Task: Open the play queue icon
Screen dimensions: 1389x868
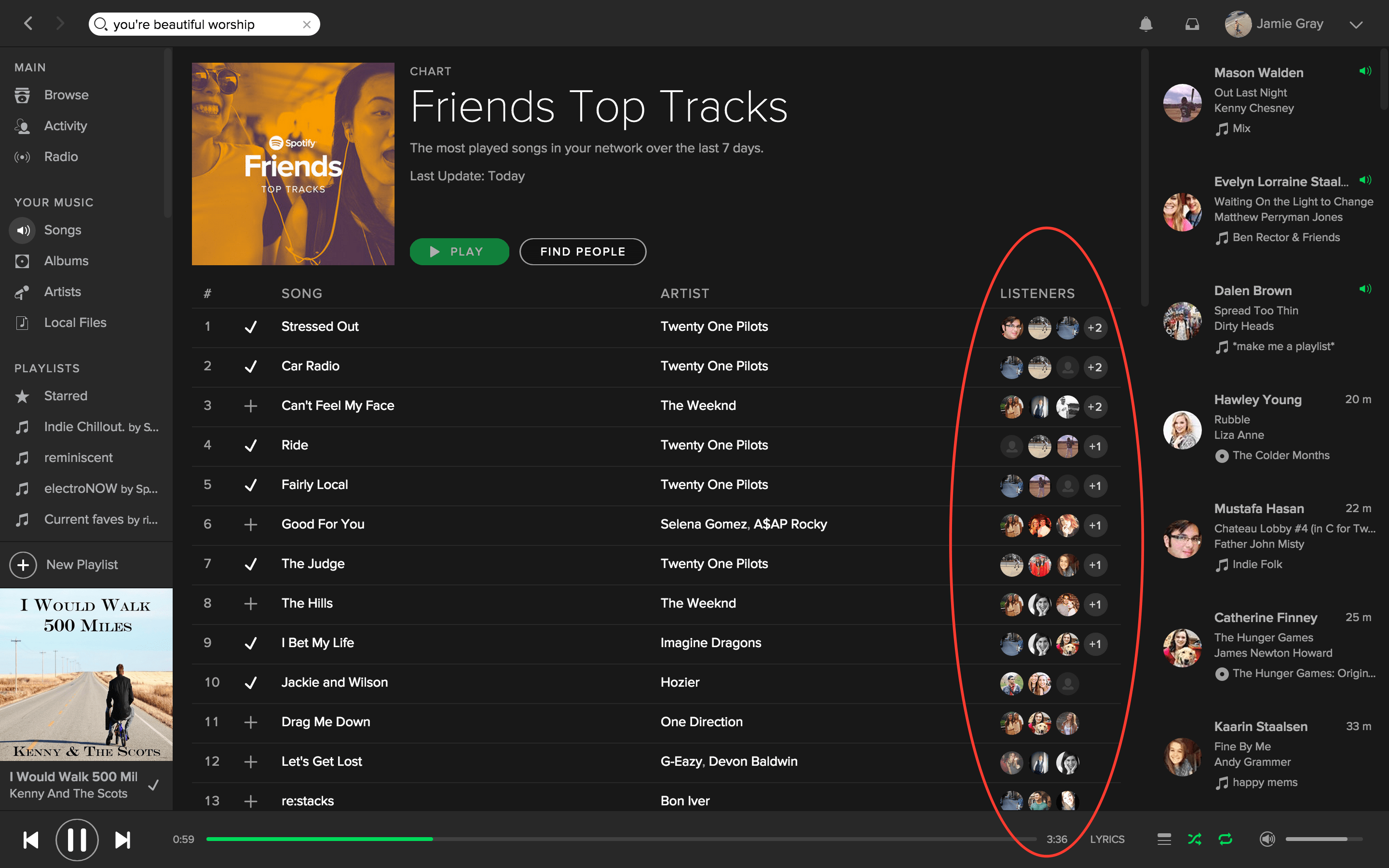Action: 1164,839
